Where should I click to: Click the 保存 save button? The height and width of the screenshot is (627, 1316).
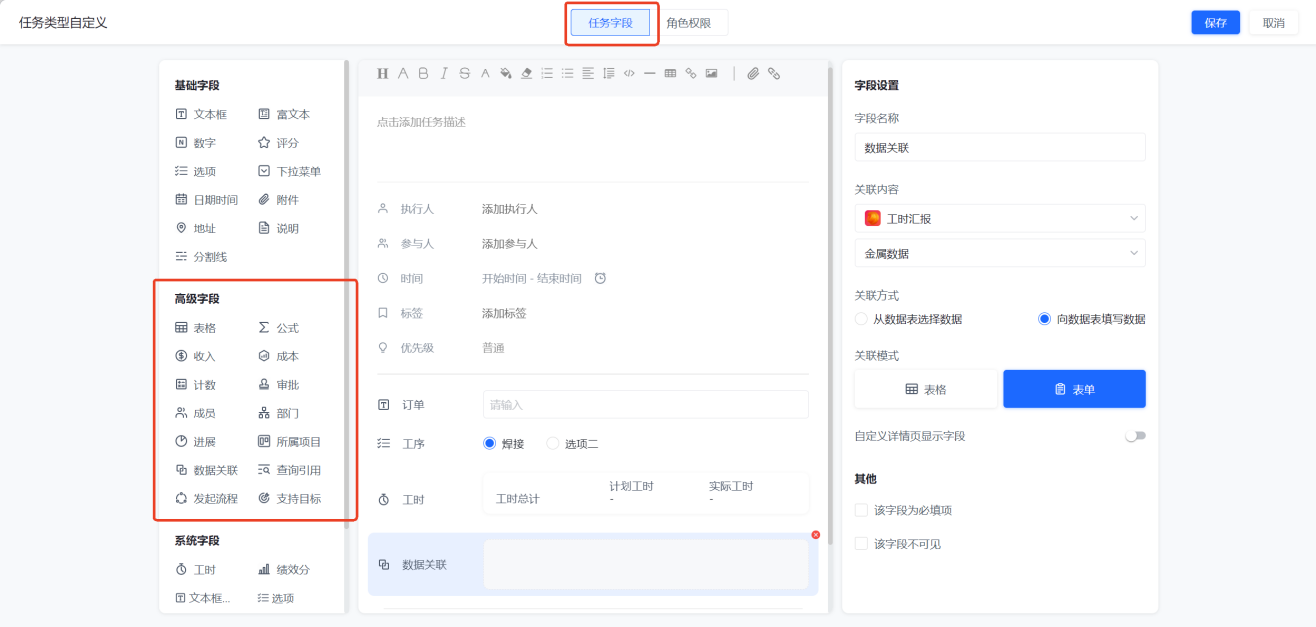[1215, 23]
